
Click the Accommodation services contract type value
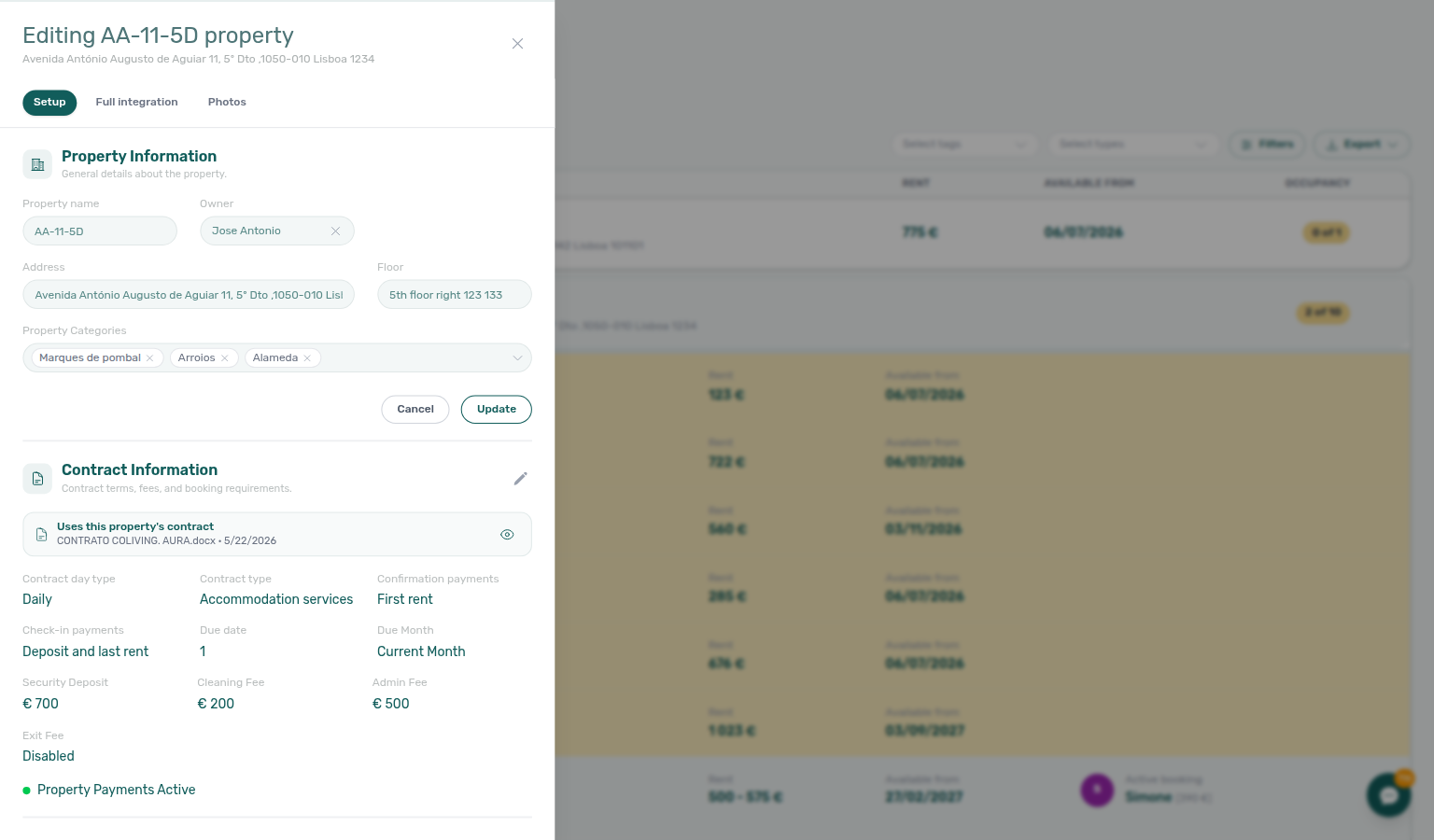276,600
